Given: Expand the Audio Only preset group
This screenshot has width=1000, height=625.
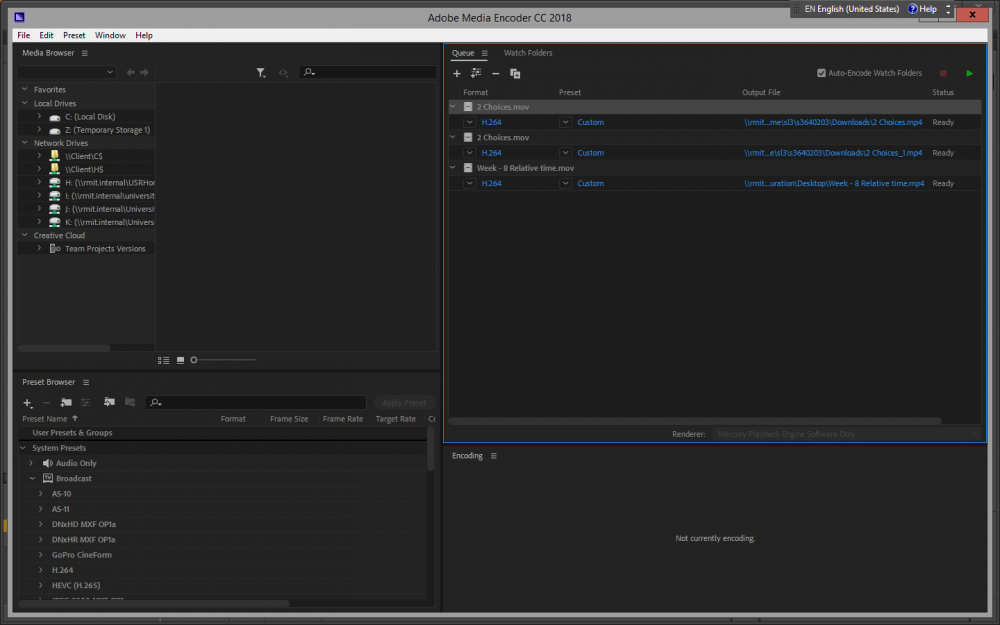Looking at the screenshot, I should click(31, 463).
